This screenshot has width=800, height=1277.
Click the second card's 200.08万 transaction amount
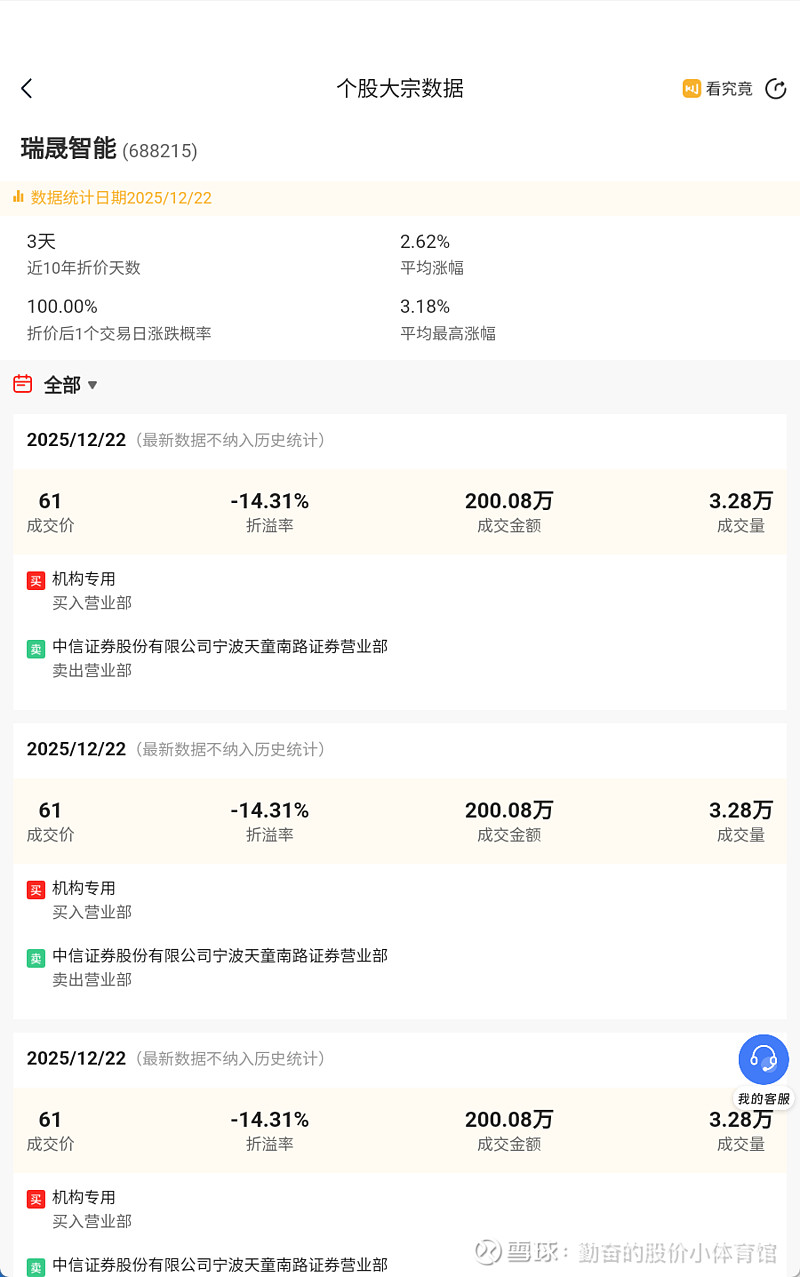[508, 810]
